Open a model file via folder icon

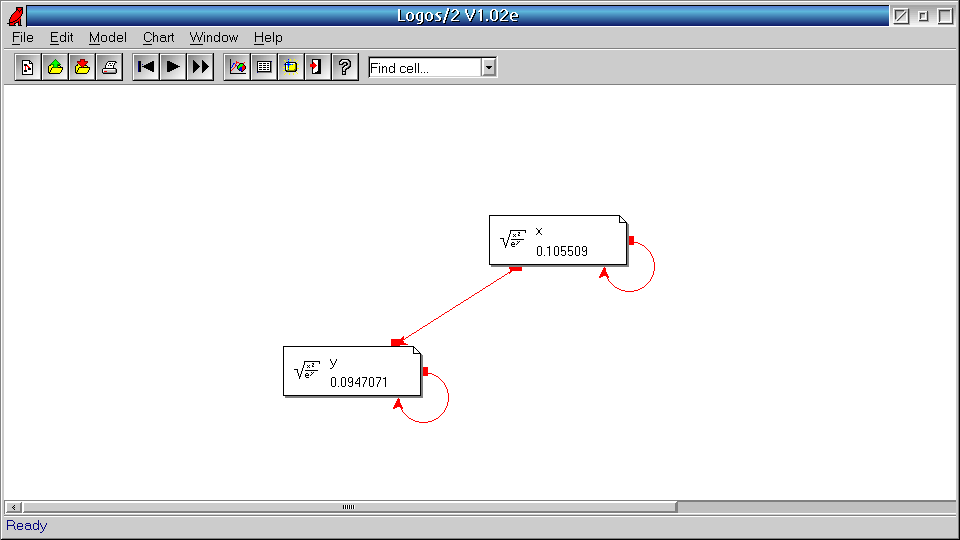[55, 67]
